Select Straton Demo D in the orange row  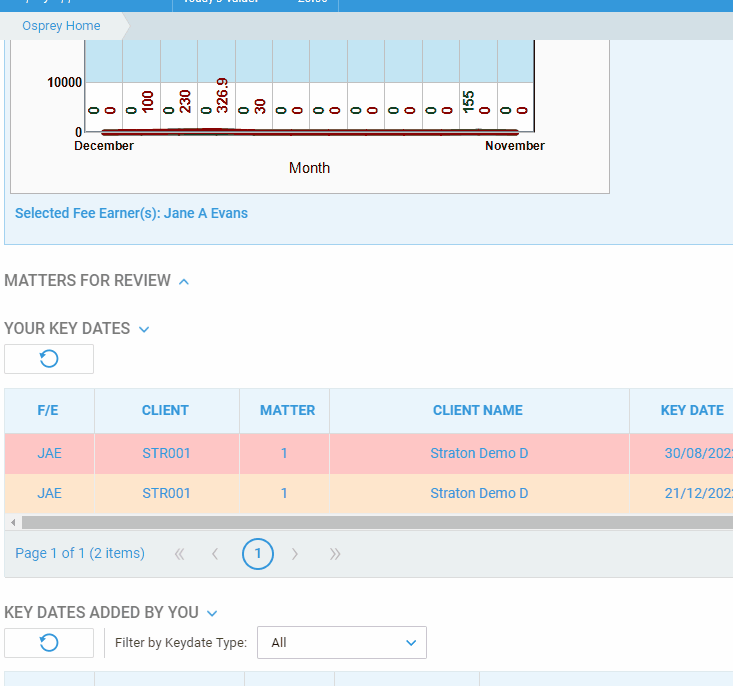(x=479, y=493)
